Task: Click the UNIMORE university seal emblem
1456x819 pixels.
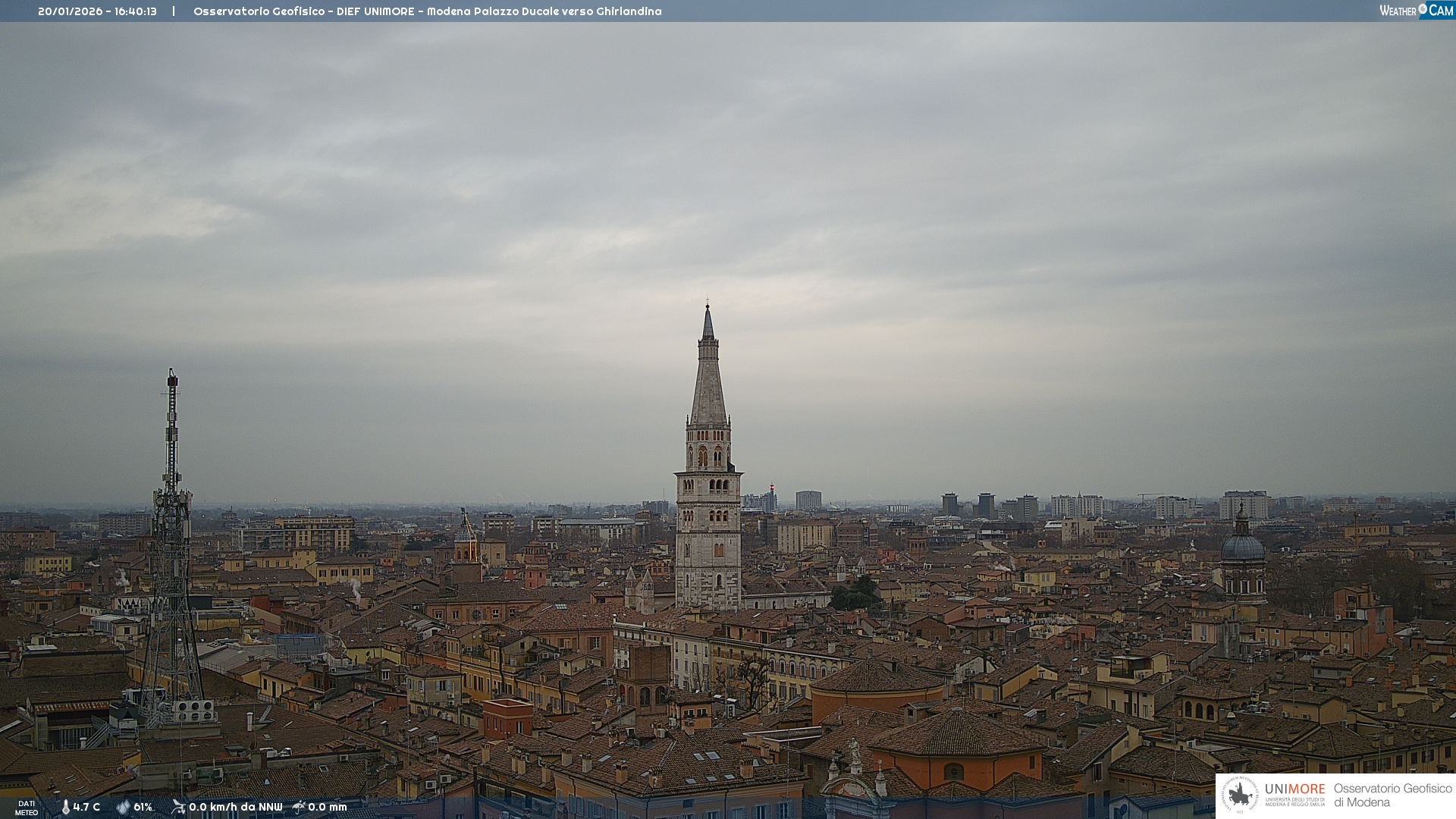Action: point(1240,795)
